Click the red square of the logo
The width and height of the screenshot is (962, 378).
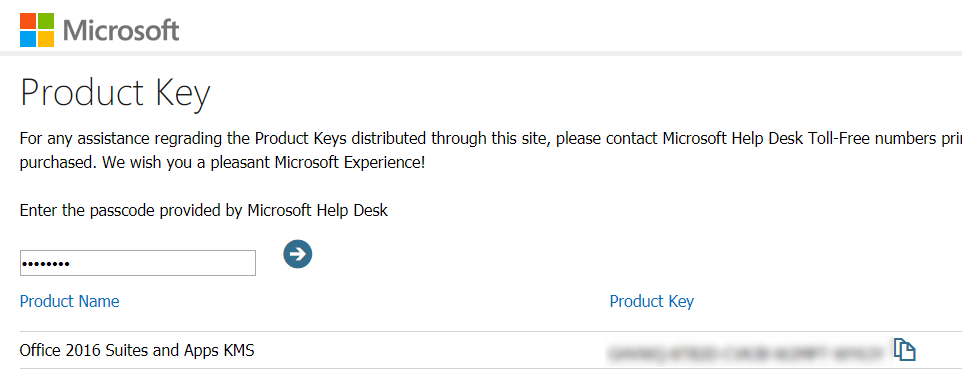28,21
